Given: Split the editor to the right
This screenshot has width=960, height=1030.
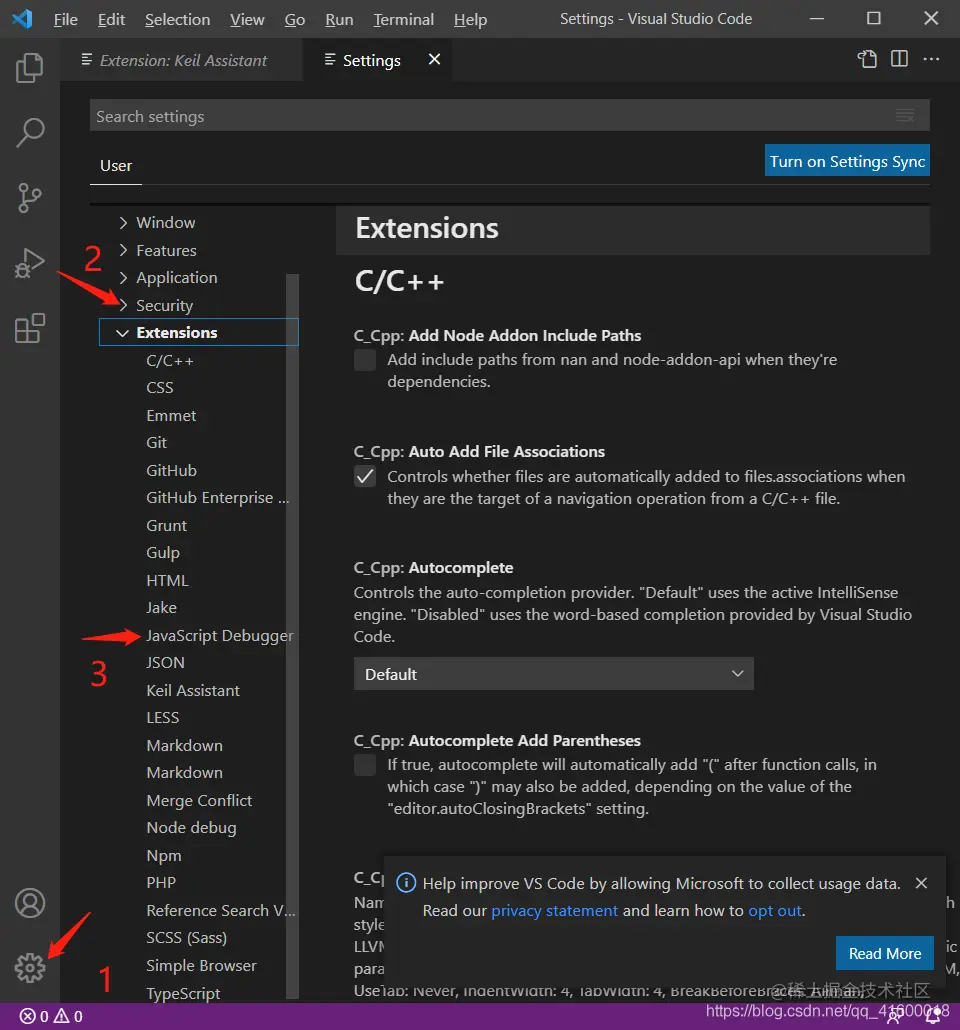Looking at the screenshot, I should [x=899, y=59].
